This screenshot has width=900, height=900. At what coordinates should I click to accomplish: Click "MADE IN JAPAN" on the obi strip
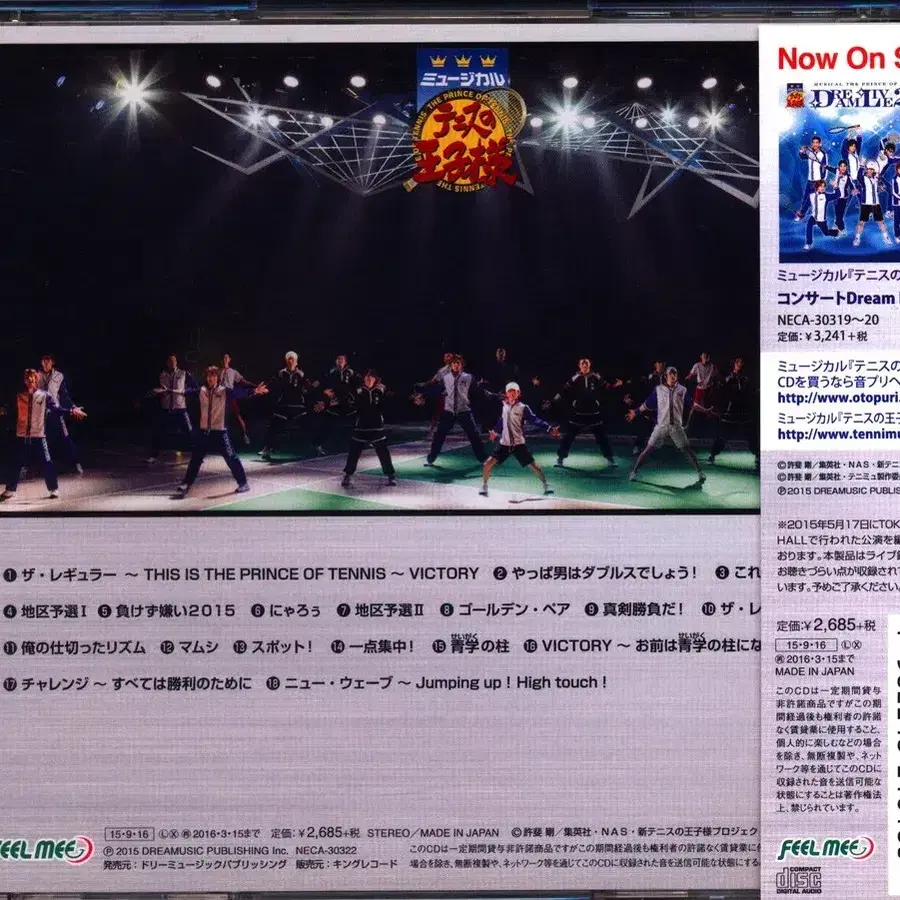click(814, 671)
